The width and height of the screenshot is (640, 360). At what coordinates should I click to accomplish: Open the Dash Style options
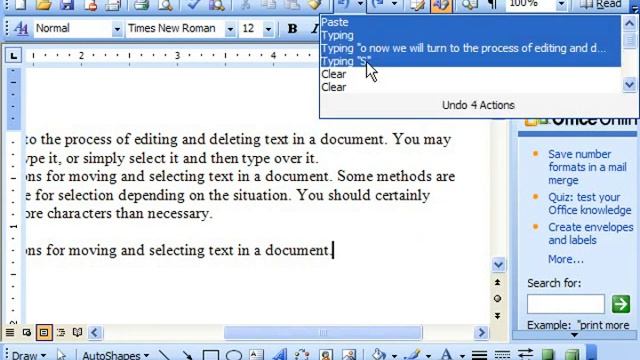pos(502,354)
